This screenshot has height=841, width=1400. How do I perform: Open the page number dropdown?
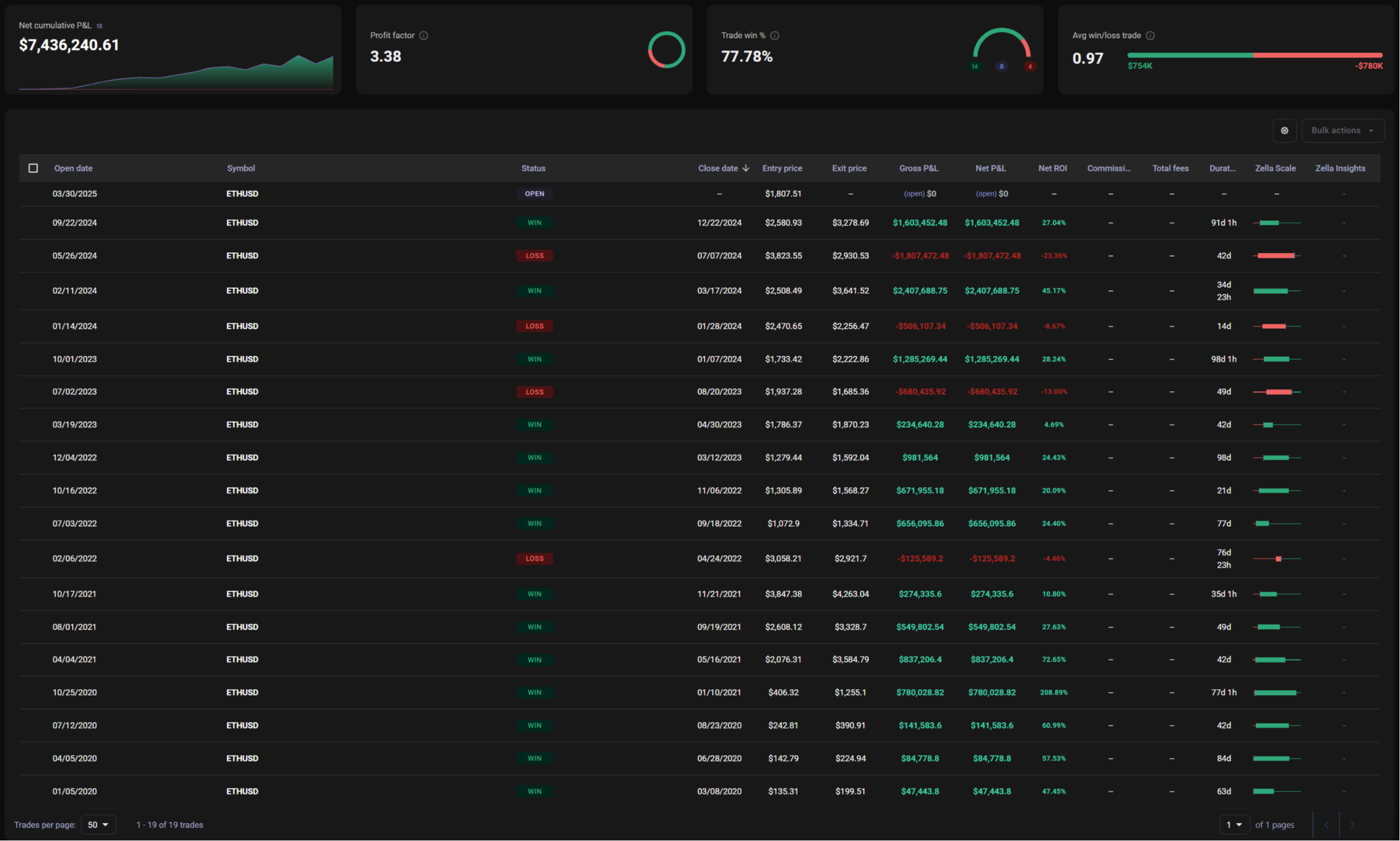pos(1234,825)
